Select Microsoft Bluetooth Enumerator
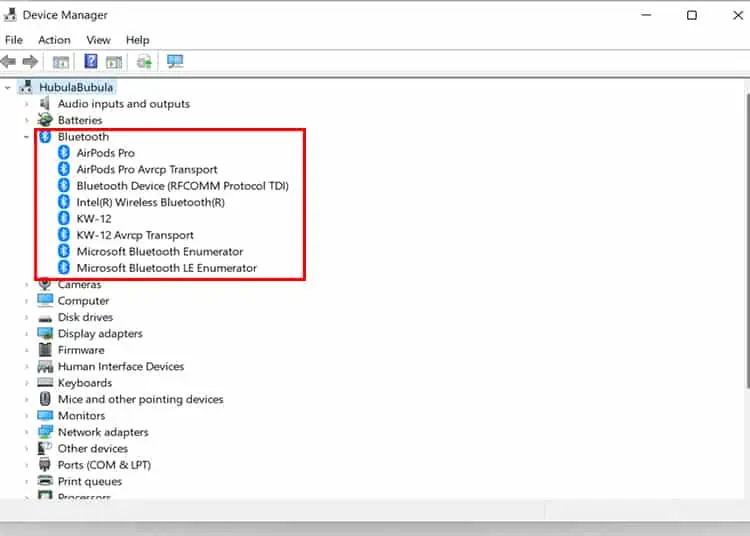Viewport: 750px width, 536px height. point(160,252)
